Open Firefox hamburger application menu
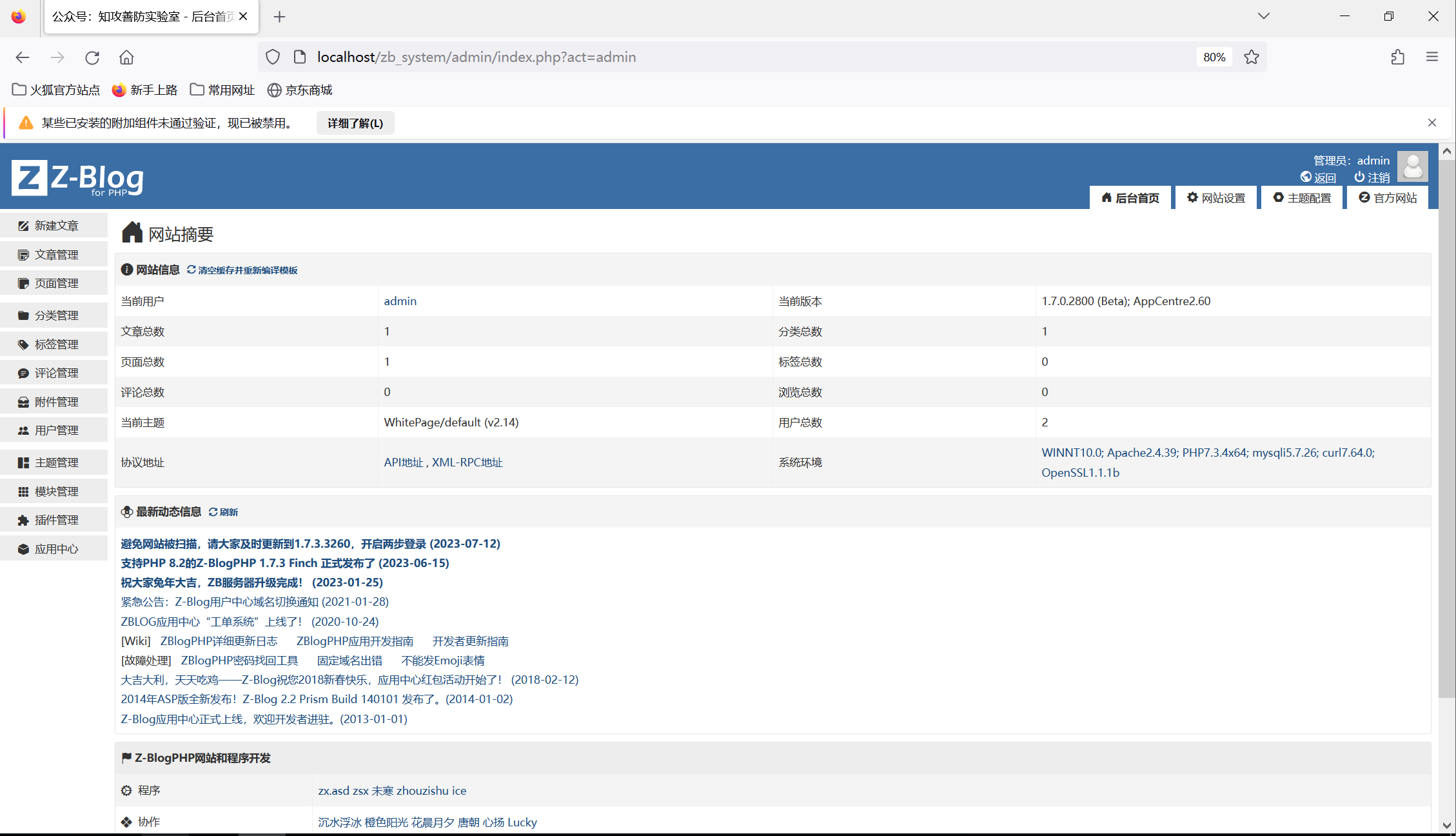This screenshot has width=1456, height=836. click(x=1432, y=57)
